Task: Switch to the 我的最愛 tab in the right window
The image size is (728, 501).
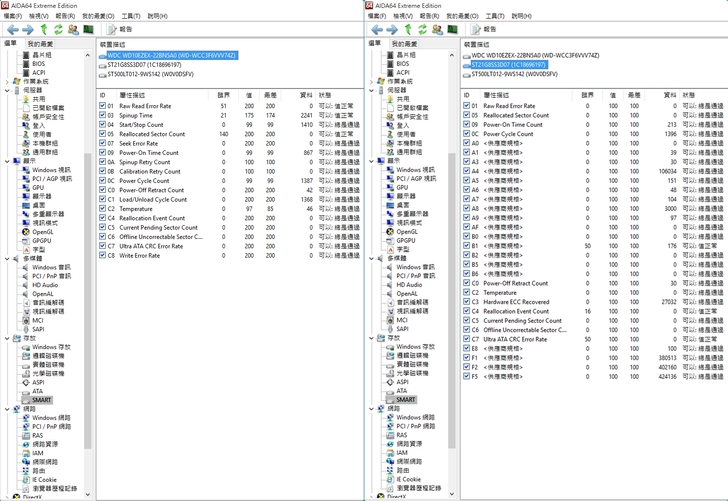Action: 404,44
